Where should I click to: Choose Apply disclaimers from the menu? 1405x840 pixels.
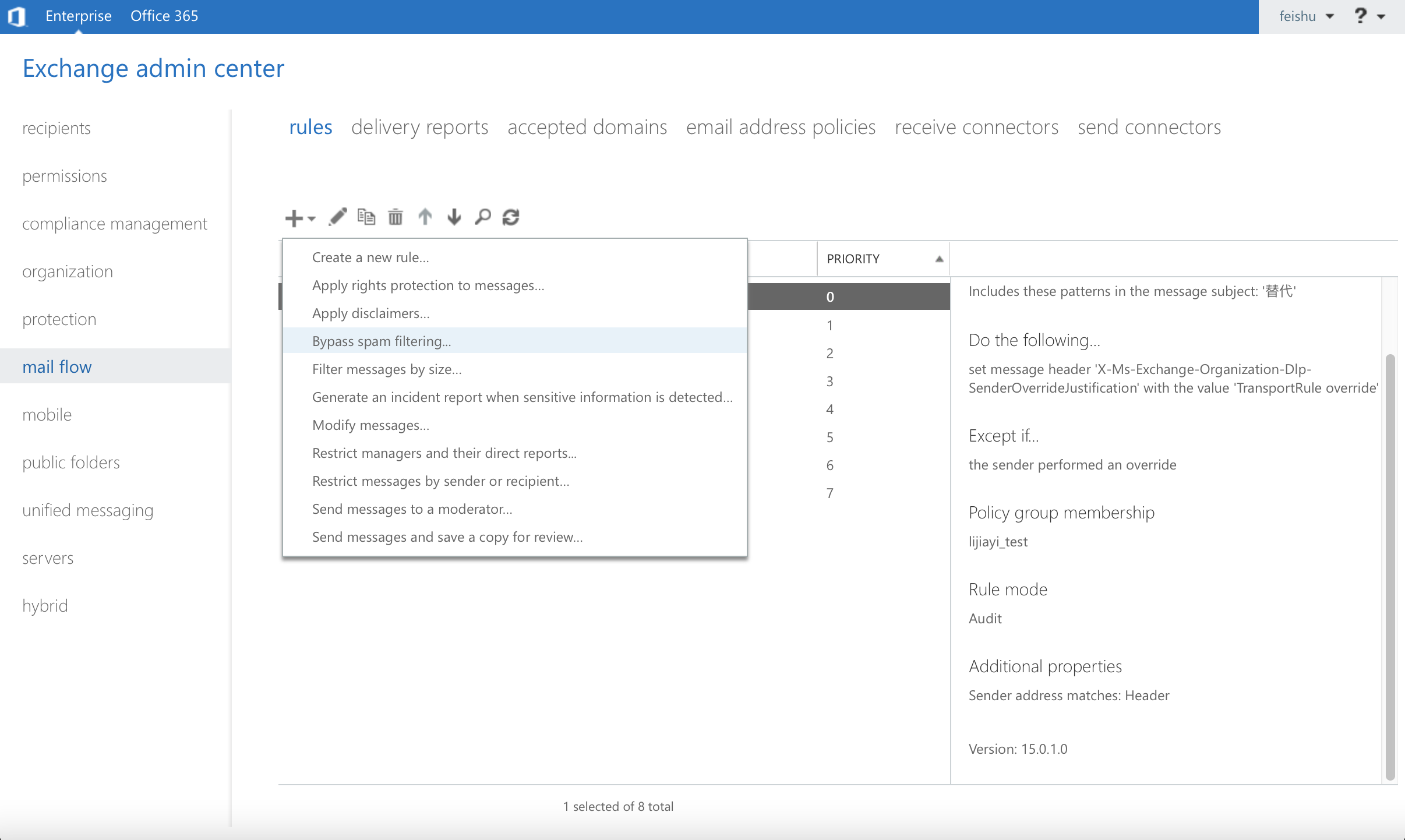pyautogui.click(x=371, y=313)
